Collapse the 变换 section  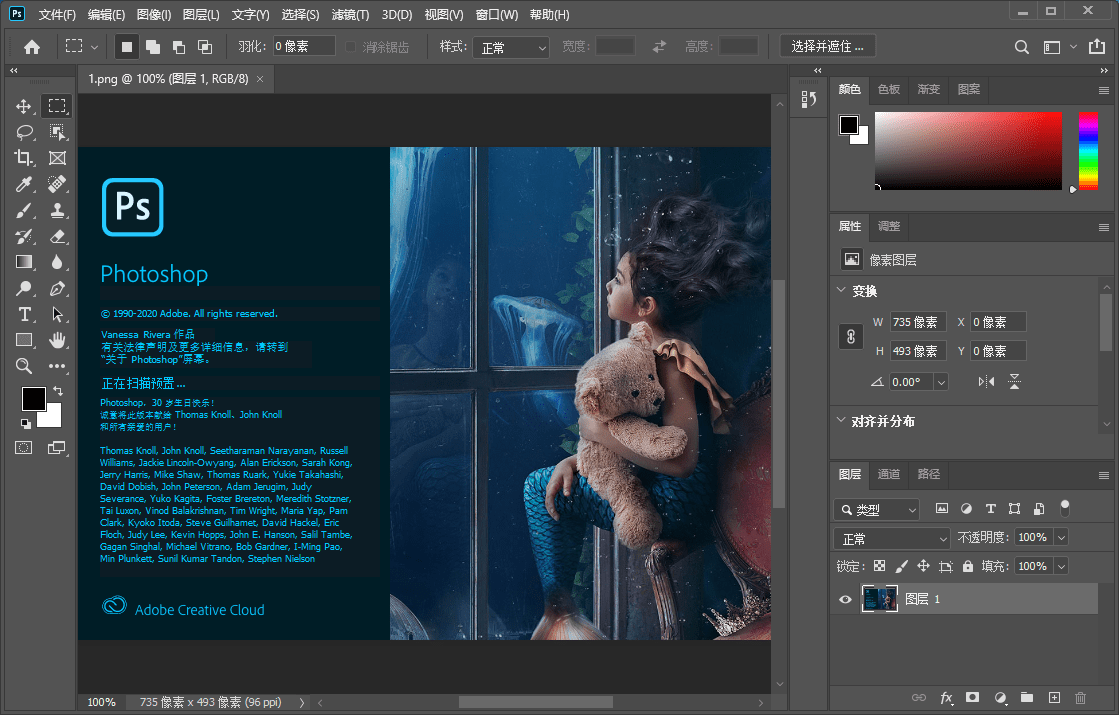(841, 290)
